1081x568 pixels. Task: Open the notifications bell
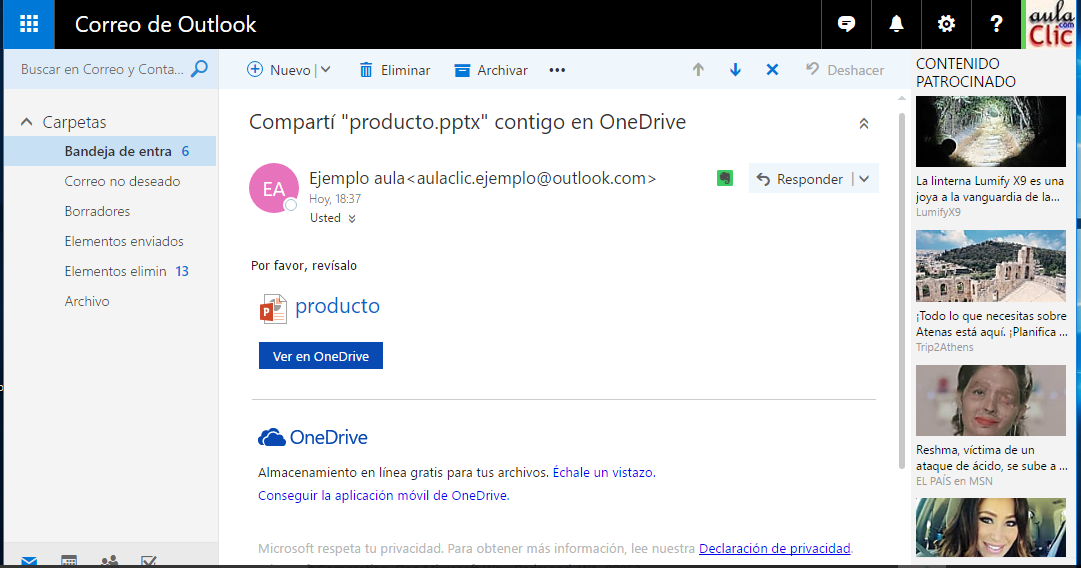coord(896,24)
